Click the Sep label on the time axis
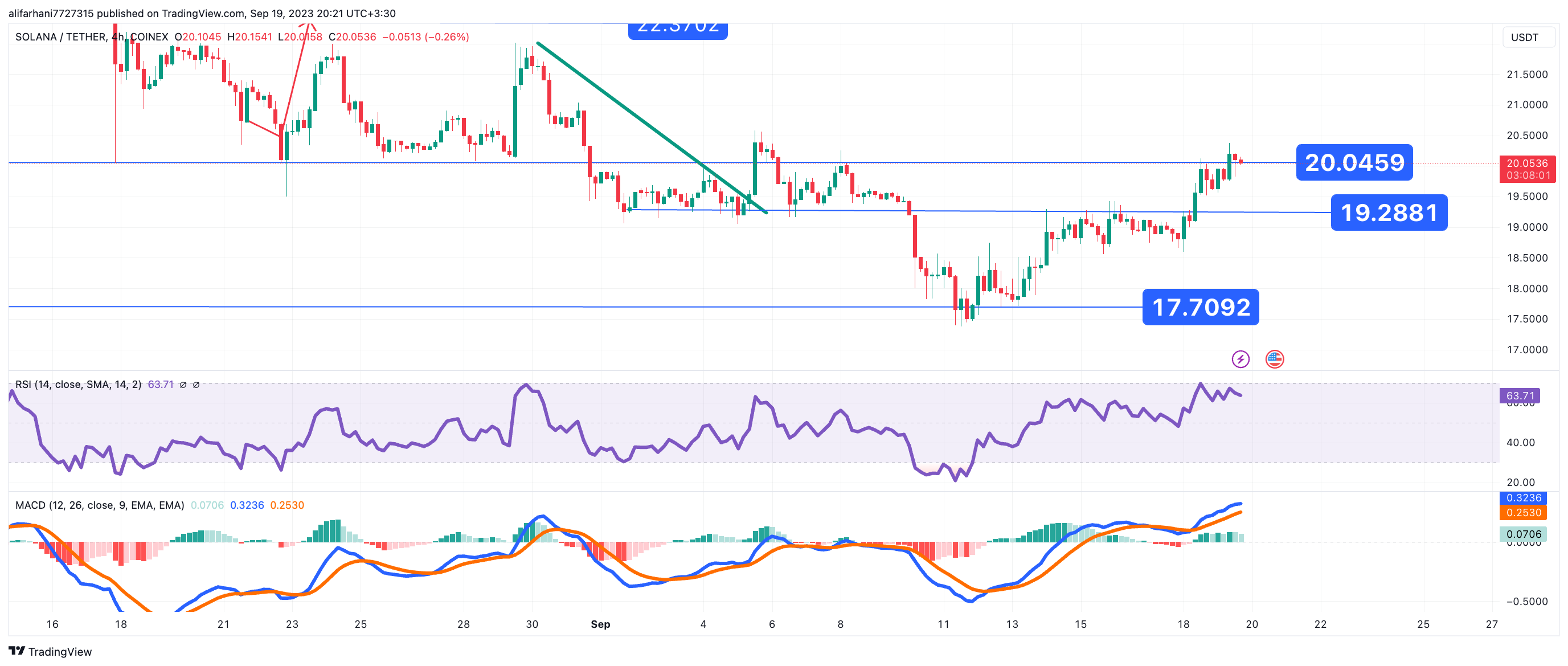This screenshot has width=1568, height=666. pyautogui.click(x=600, y=624)
